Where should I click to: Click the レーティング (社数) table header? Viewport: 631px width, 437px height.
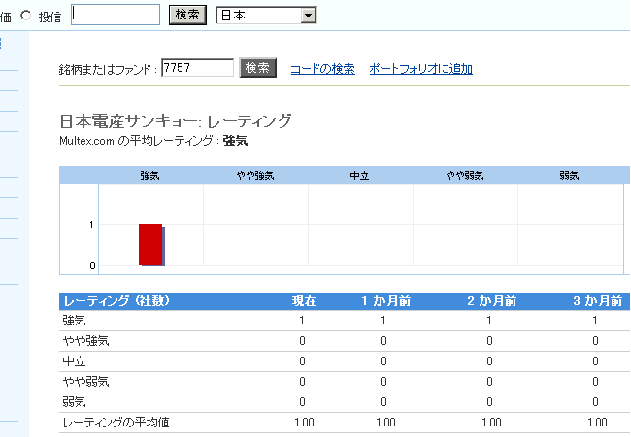[117, 301]
